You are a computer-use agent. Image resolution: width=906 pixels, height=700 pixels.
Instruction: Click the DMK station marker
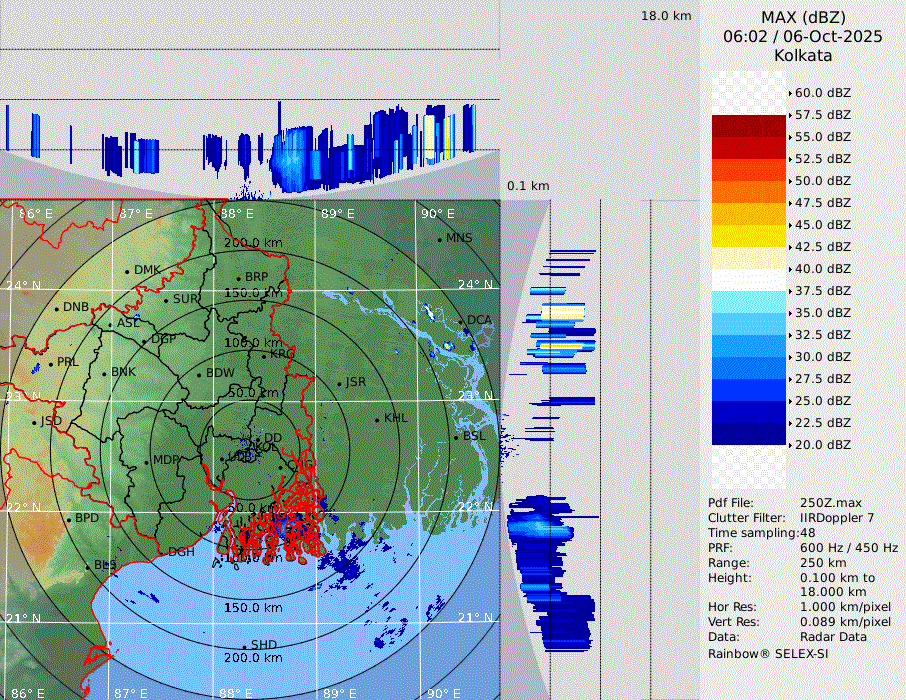pyautogui.click(x=127, y=271)
